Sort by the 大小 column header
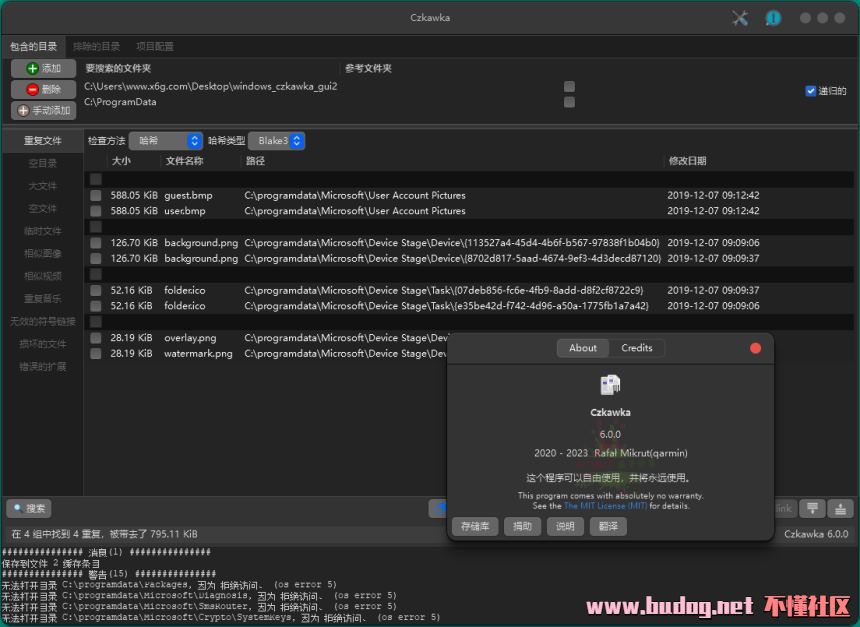Screen dimensions: 860x627 [121, 161]
